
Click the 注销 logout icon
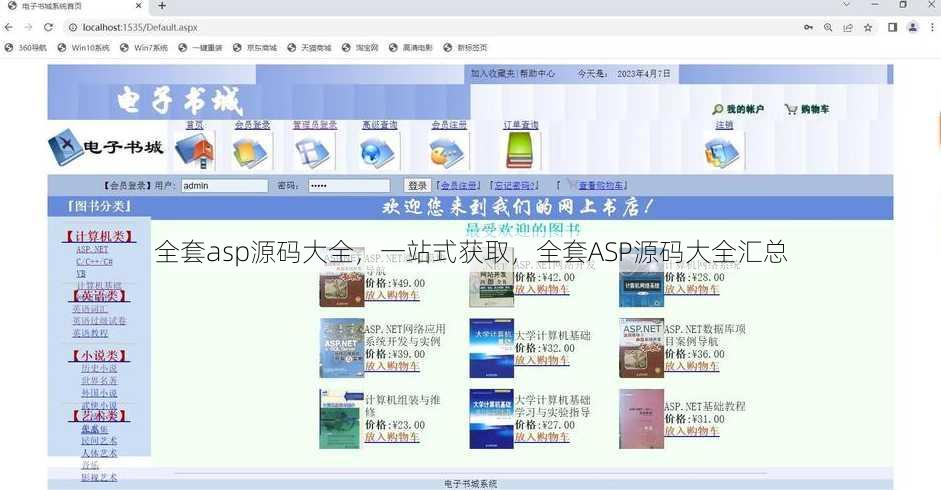tap(723, 151)
